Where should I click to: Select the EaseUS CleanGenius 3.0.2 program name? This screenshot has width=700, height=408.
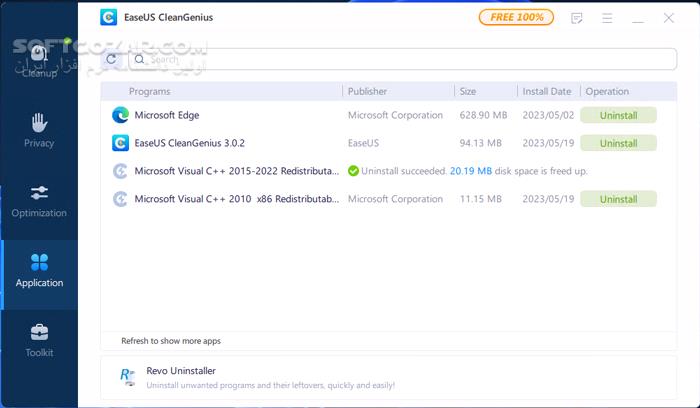point(189,143)
